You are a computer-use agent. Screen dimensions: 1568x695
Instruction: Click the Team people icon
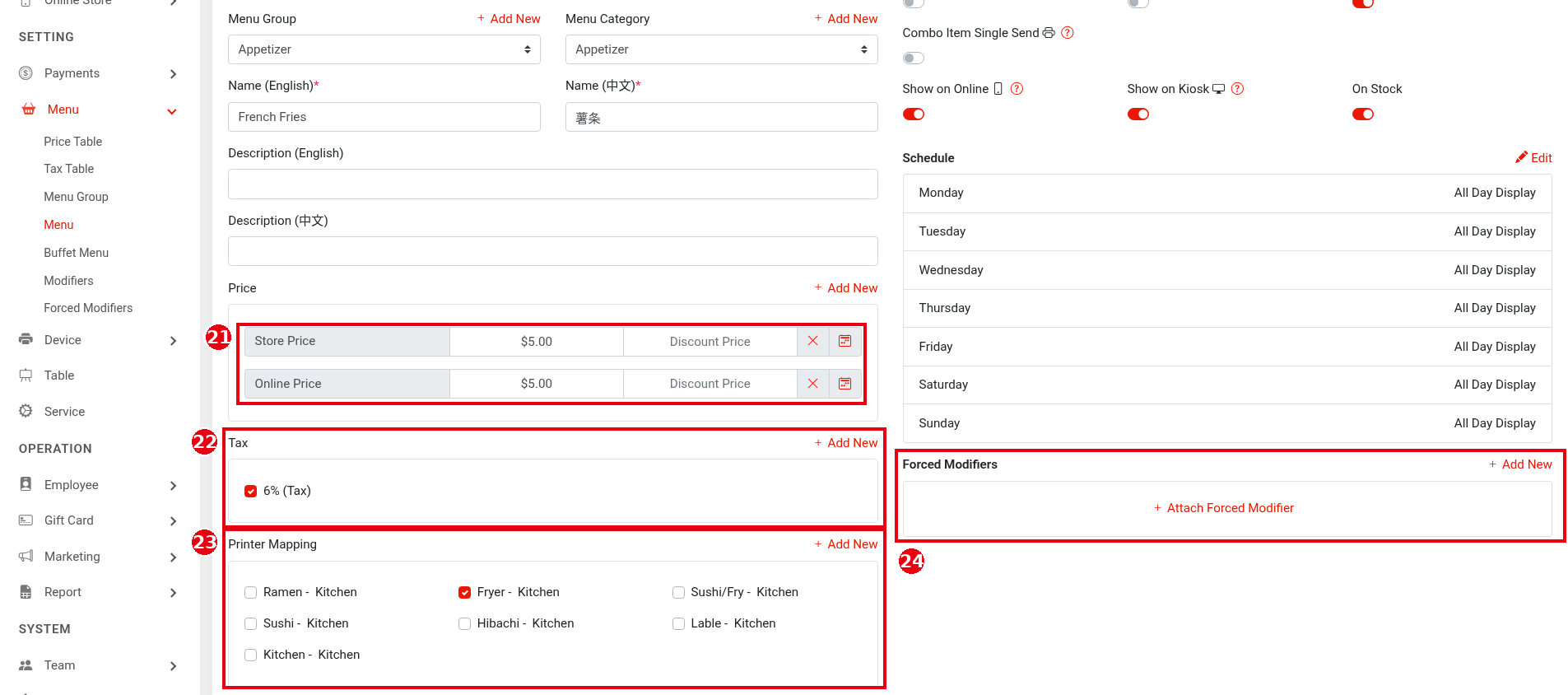click(x=26, y=665)
